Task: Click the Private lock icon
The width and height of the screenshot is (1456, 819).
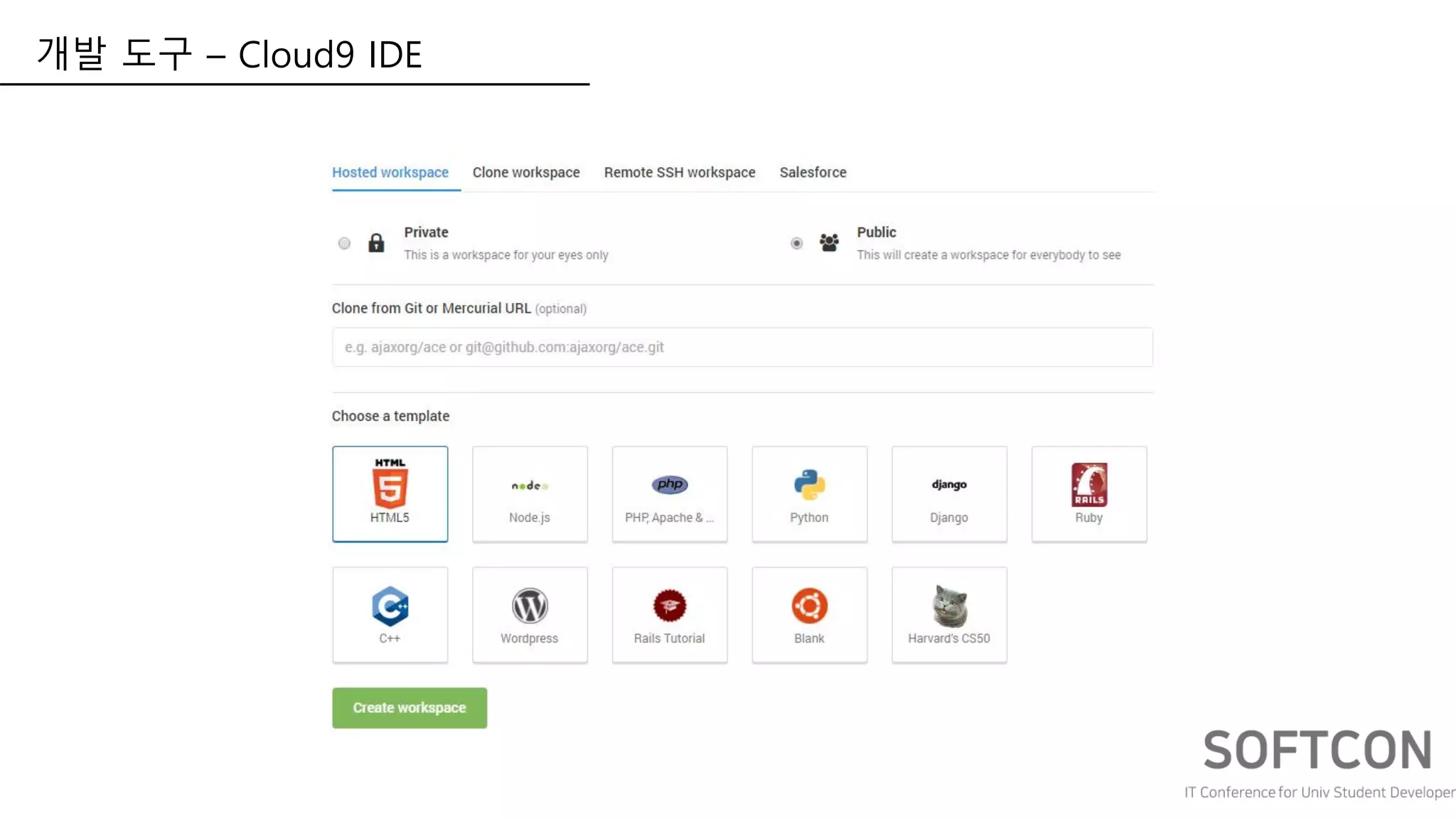Action: coord(376,243)
